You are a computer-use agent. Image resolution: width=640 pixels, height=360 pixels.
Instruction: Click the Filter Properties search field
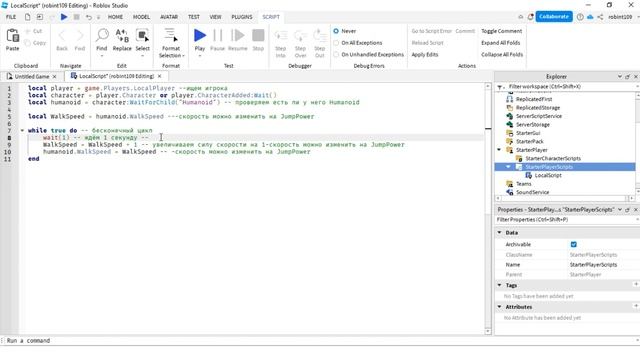pyautogui.click(x=565, y=220)
